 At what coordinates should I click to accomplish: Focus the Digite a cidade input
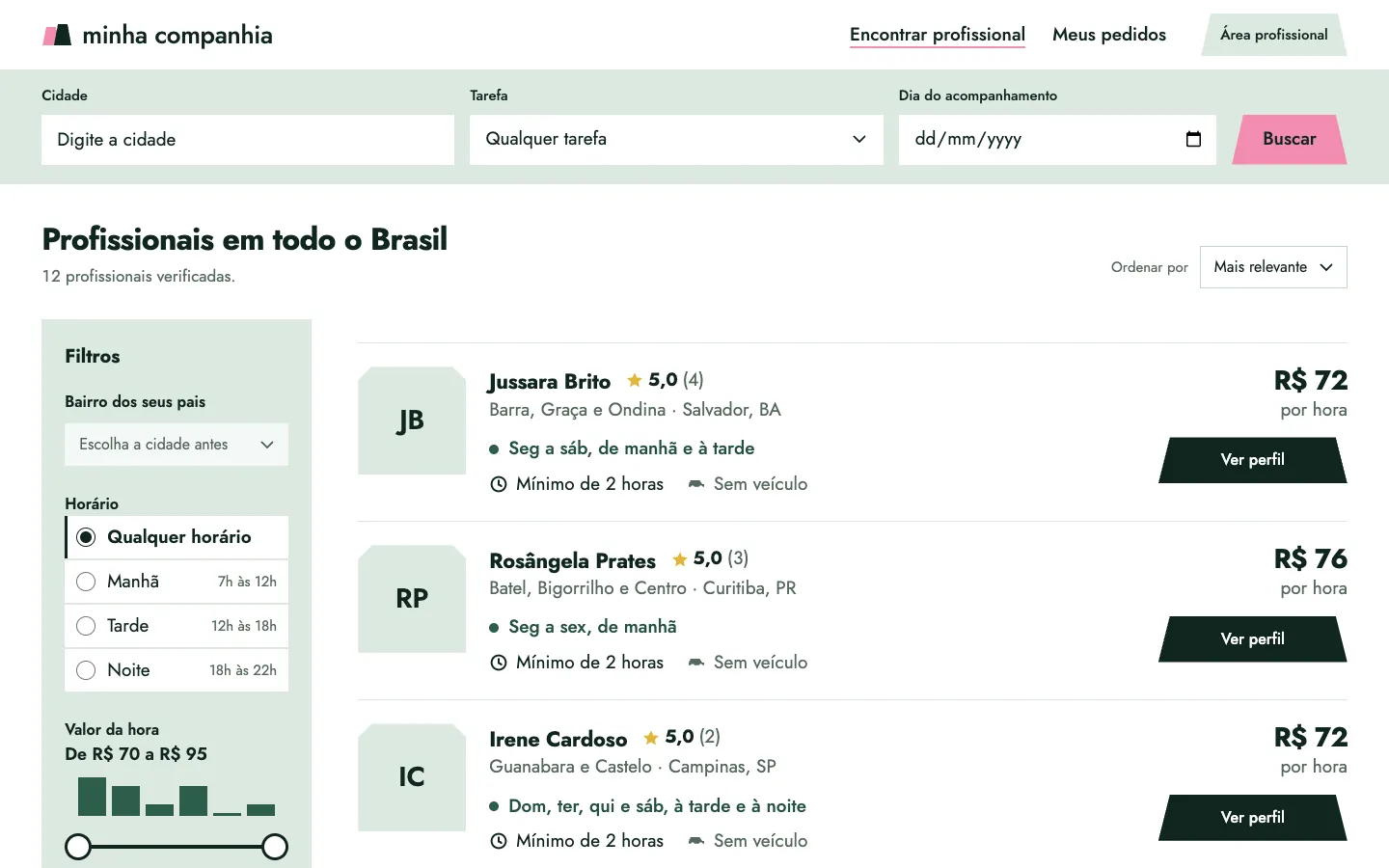point(248,140)
